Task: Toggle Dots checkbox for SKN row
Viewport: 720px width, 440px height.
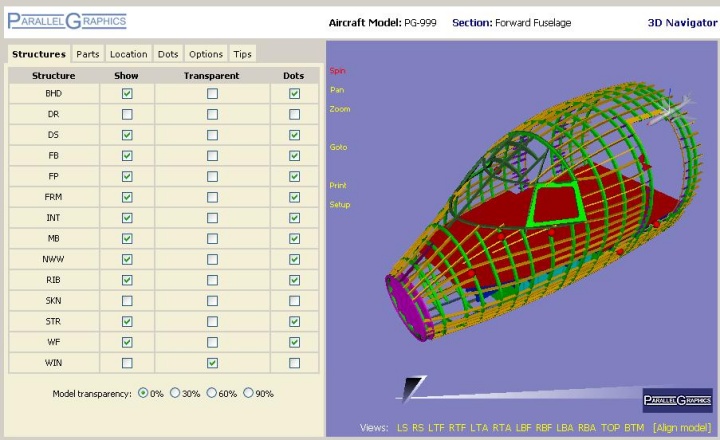Action: pos(294,301)
